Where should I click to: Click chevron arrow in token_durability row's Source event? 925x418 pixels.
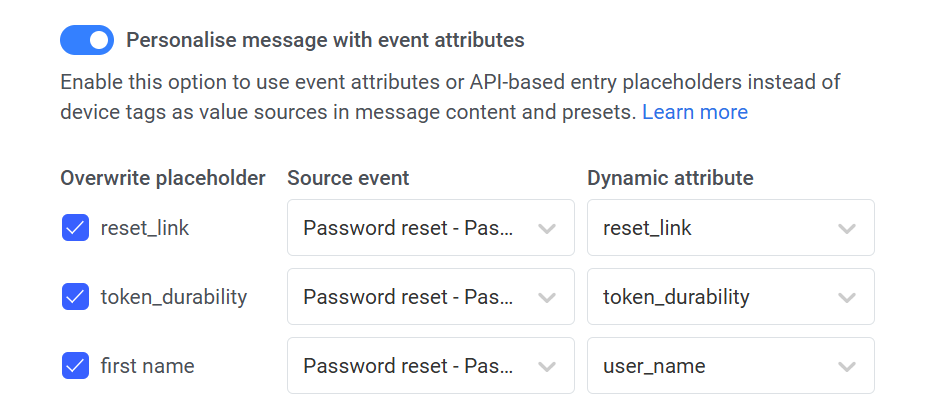click(x=547, y=297)
